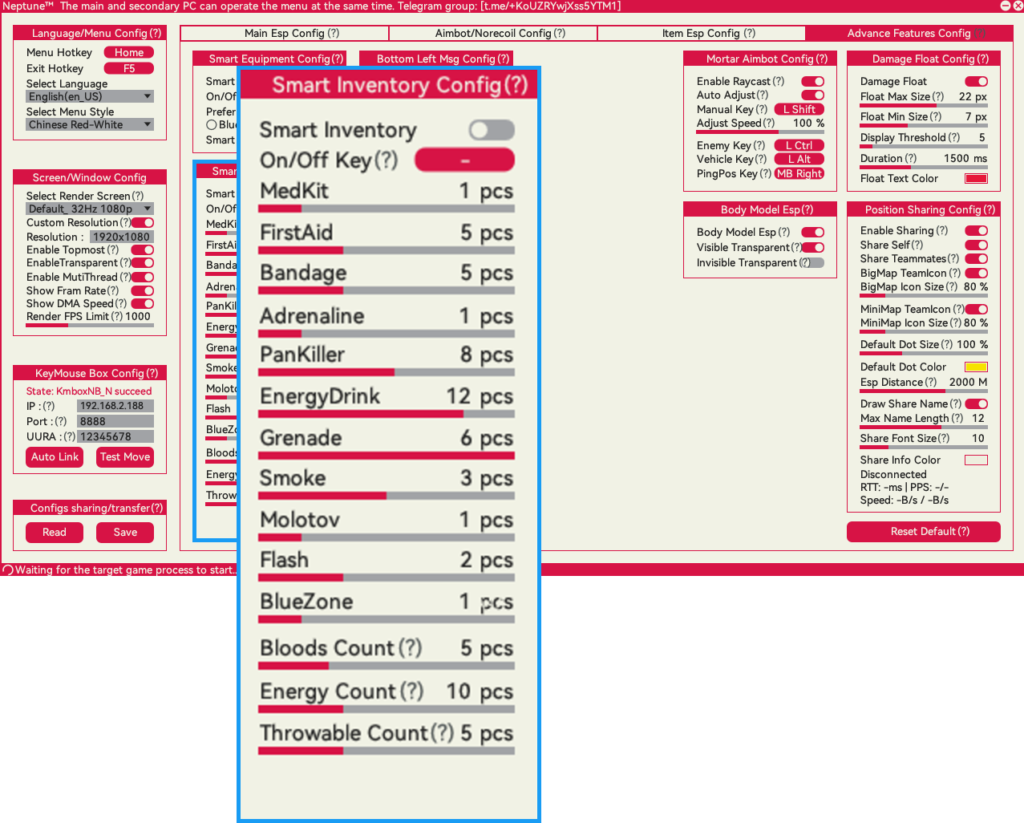Toggle MiniMap TeamIcon switch
The height and width of the screenshot is (823, 1024).
[976, 309]
